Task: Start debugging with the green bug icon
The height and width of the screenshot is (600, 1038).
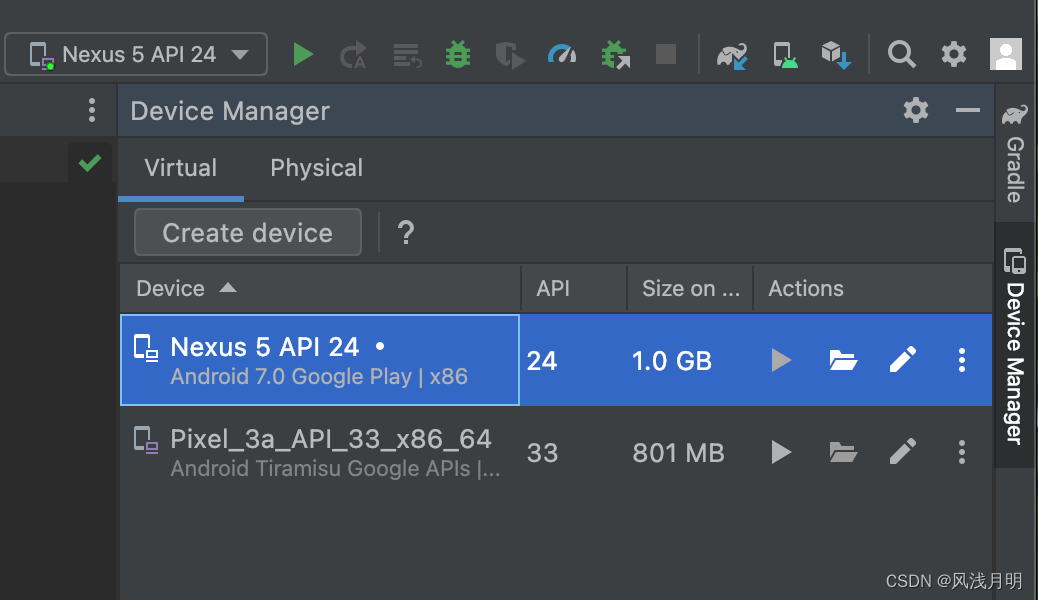Action: point(457,54)
